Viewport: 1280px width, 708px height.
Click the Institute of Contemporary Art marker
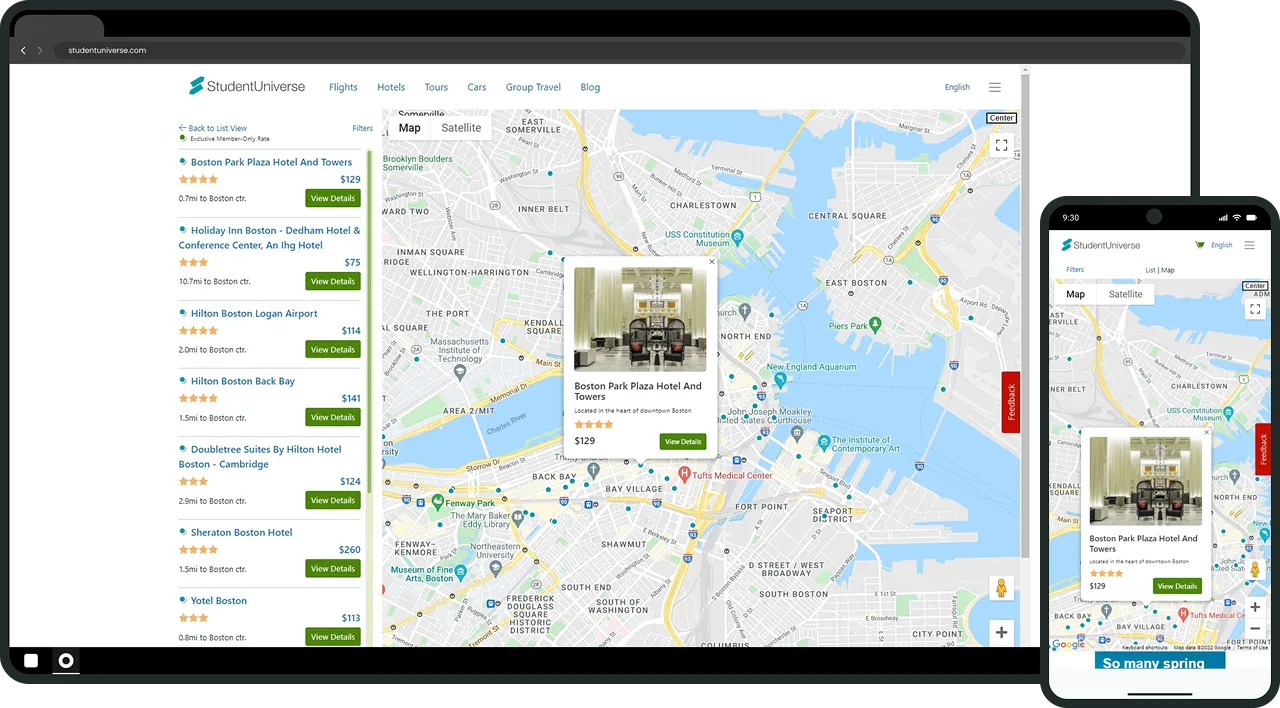point(824,441)
